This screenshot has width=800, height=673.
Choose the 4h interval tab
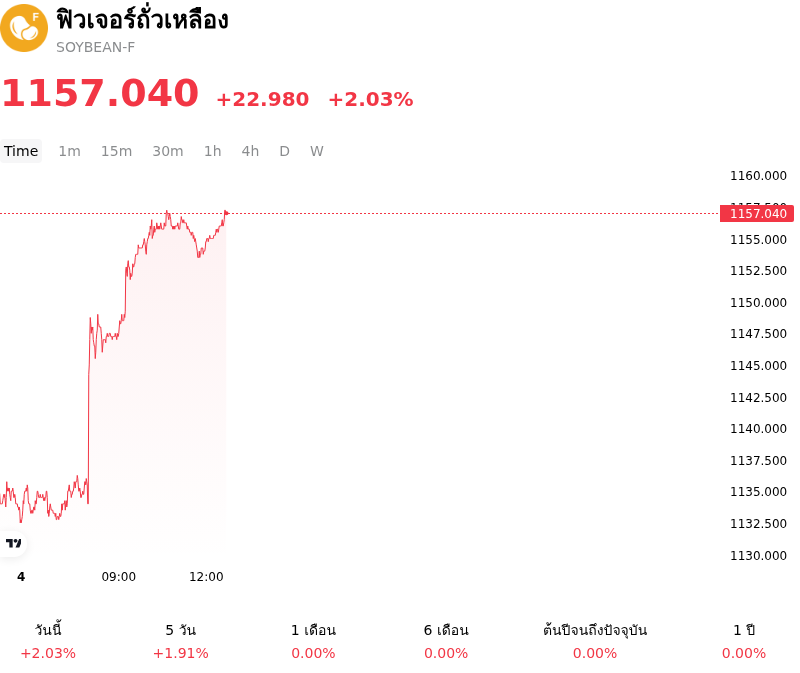250,151
